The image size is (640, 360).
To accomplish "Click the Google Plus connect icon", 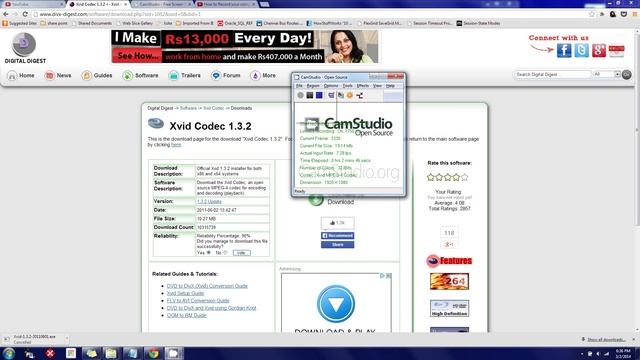I will click(x=599, y=51).
